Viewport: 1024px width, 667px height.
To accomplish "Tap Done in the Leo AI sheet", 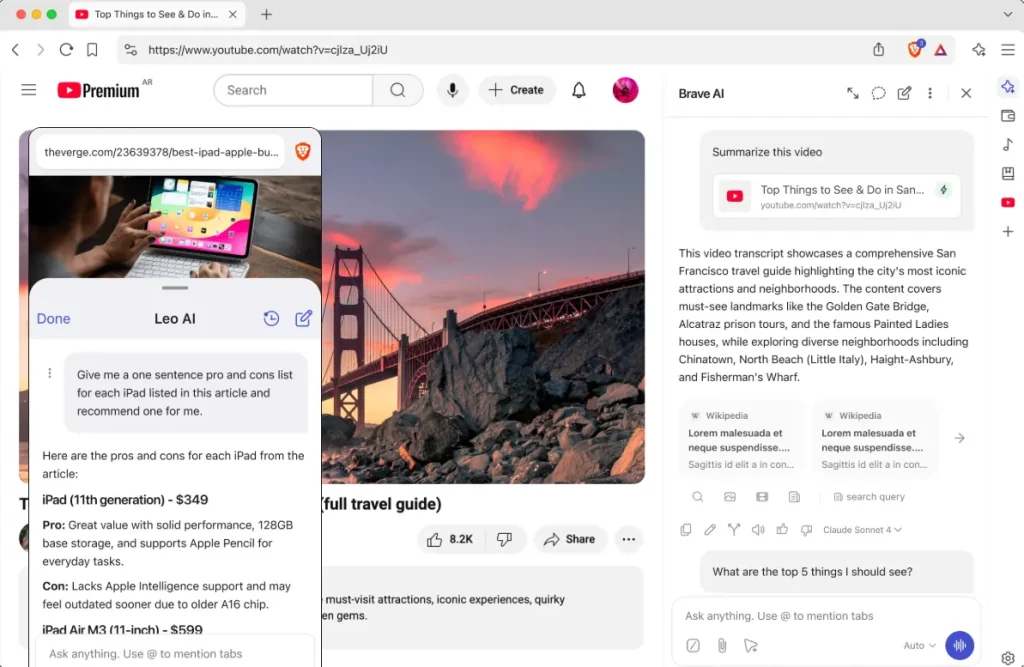I will click(54, 318).
